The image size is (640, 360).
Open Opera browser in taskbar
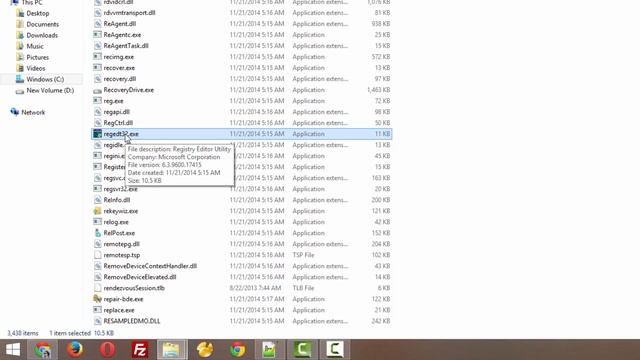click(107, 350)
